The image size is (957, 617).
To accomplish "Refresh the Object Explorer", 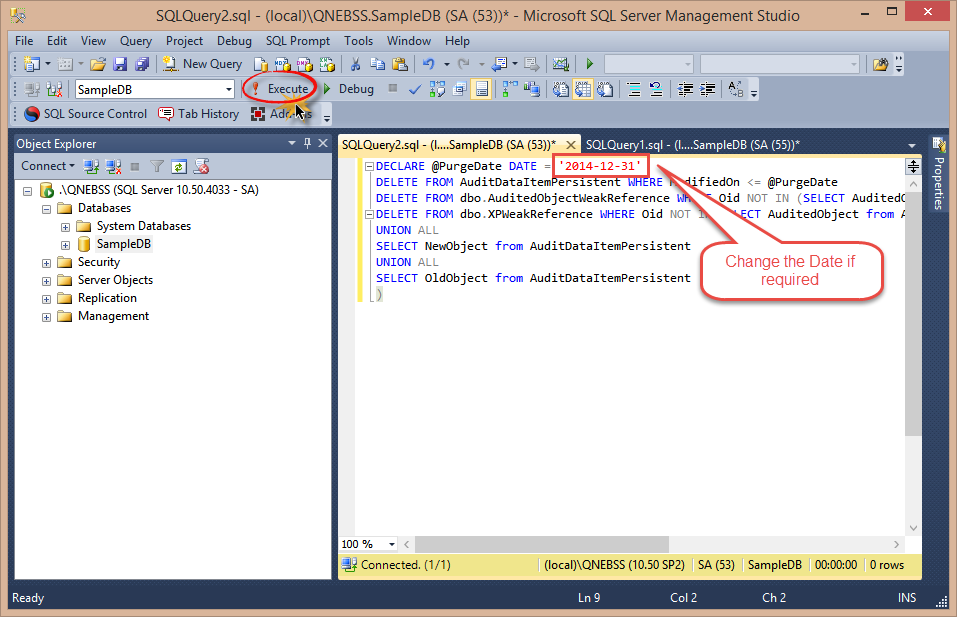I will (x=179, y=165).
